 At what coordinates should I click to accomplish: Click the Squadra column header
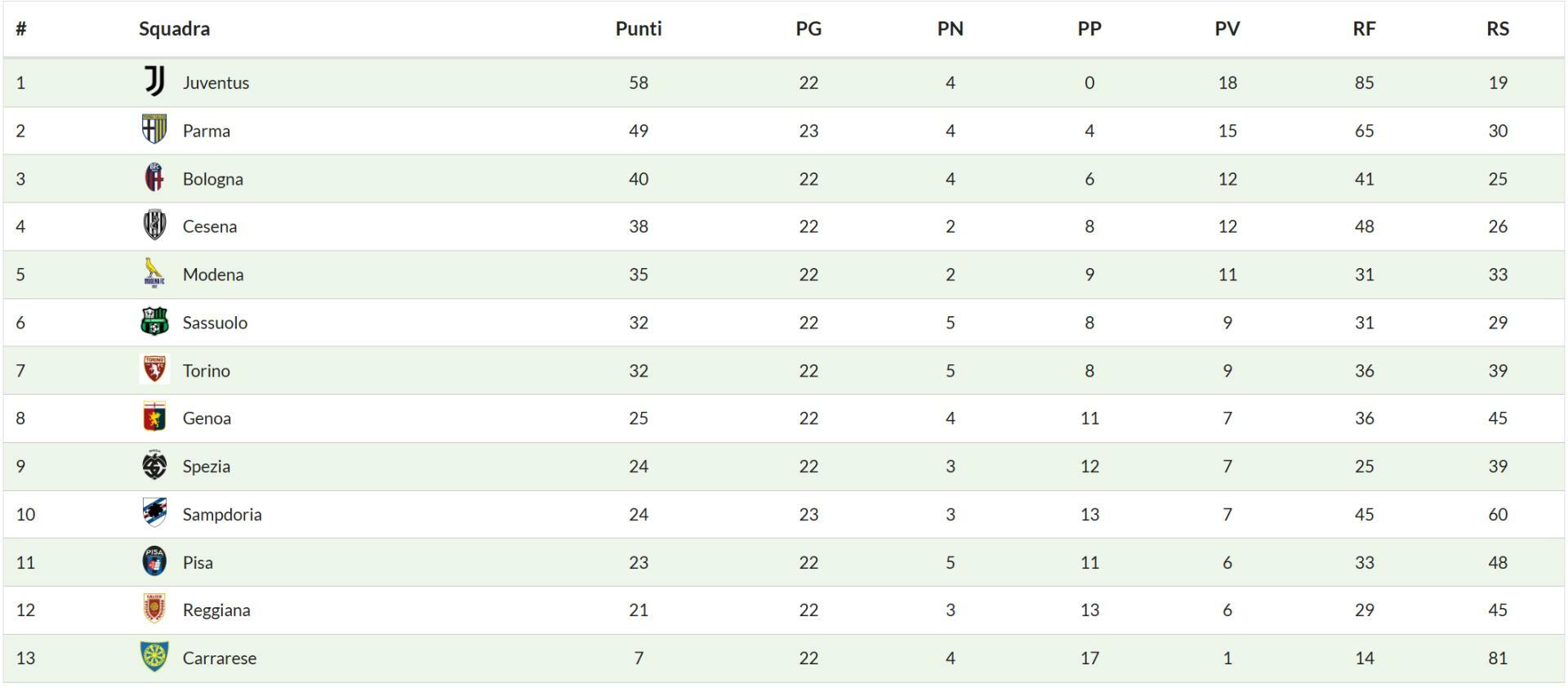pyautogui.click(x=174, y=29)
